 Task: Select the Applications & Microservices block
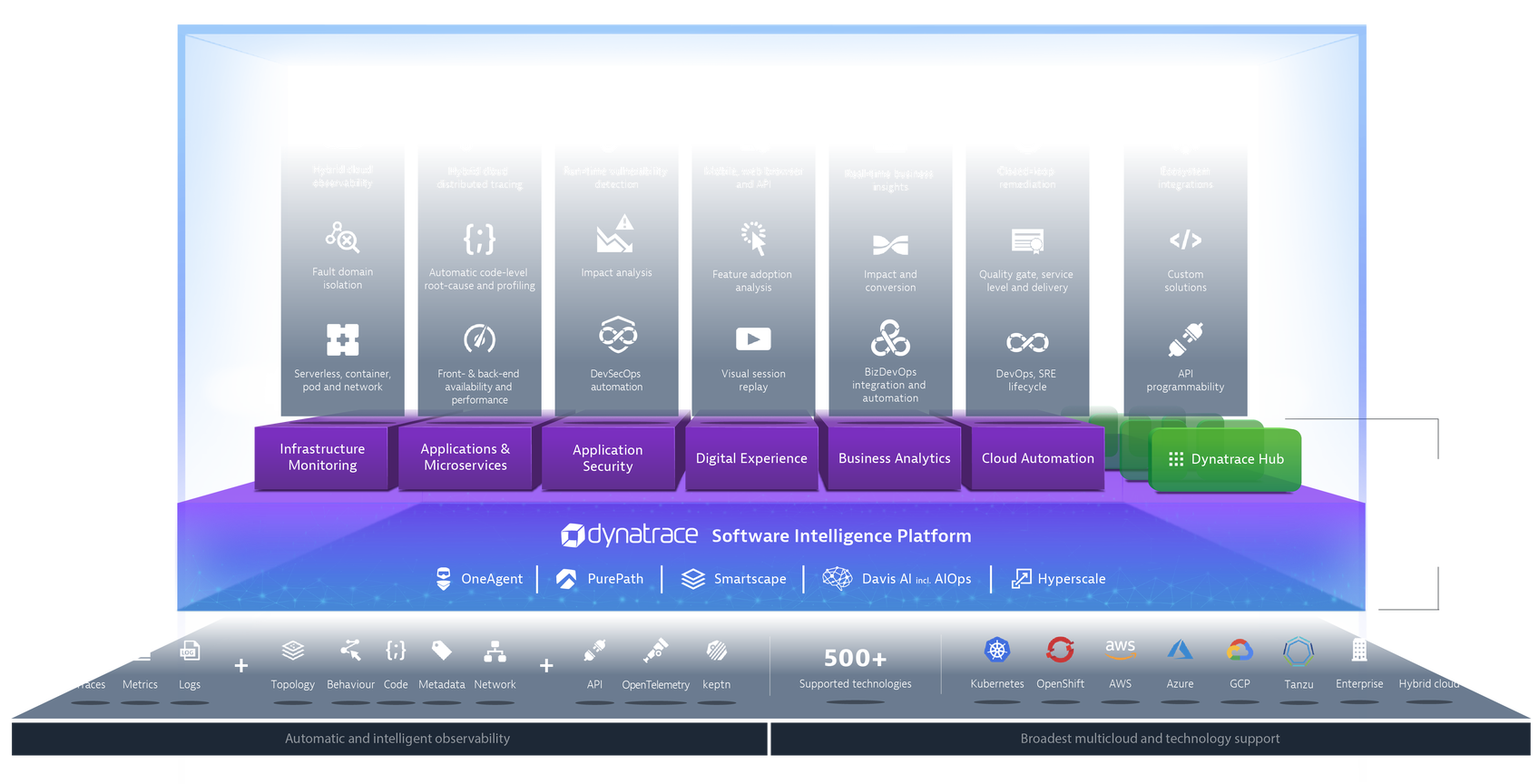[x=466, y=457]
